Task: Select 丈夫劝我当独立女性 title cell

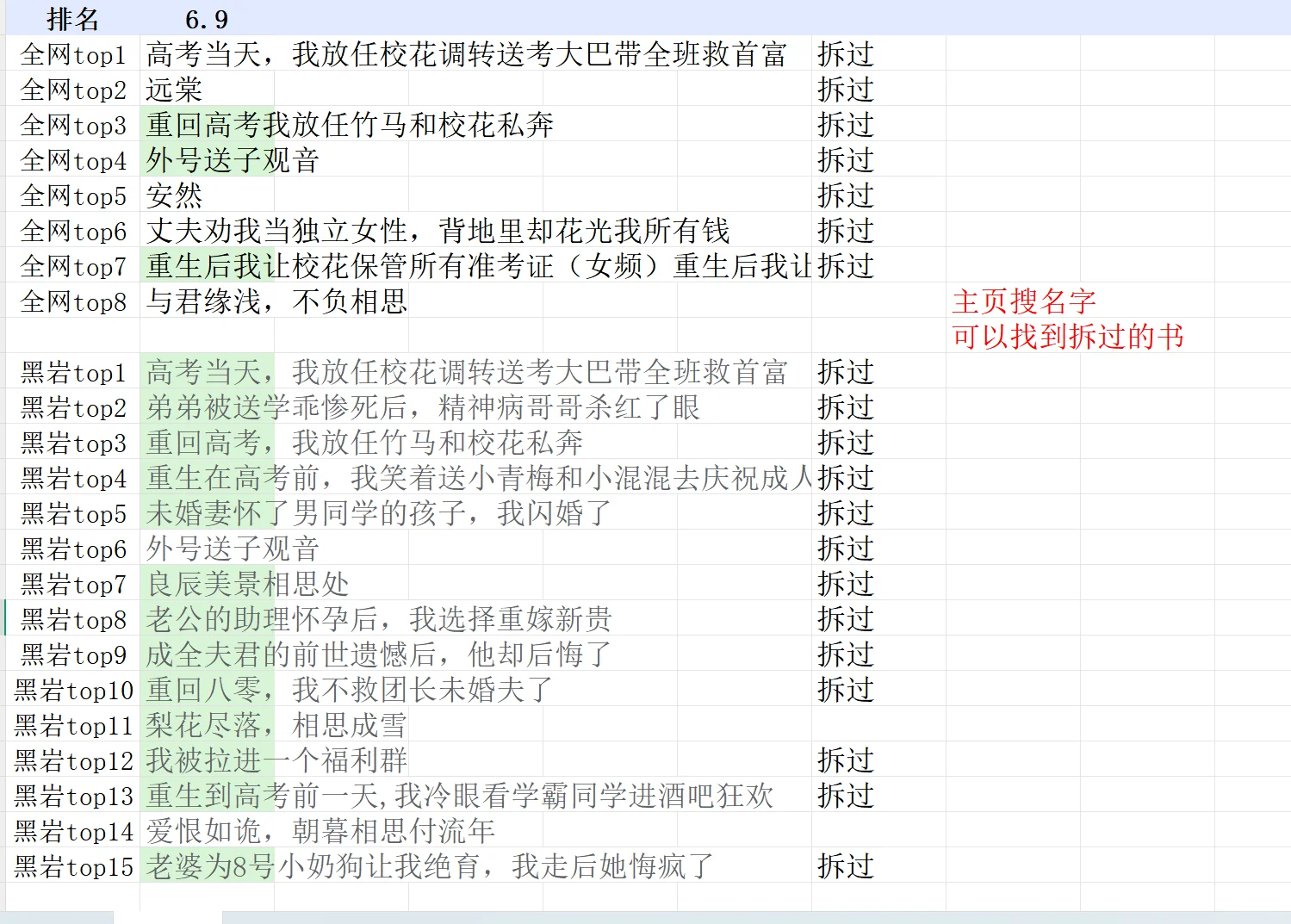Action: click(438, 231)
